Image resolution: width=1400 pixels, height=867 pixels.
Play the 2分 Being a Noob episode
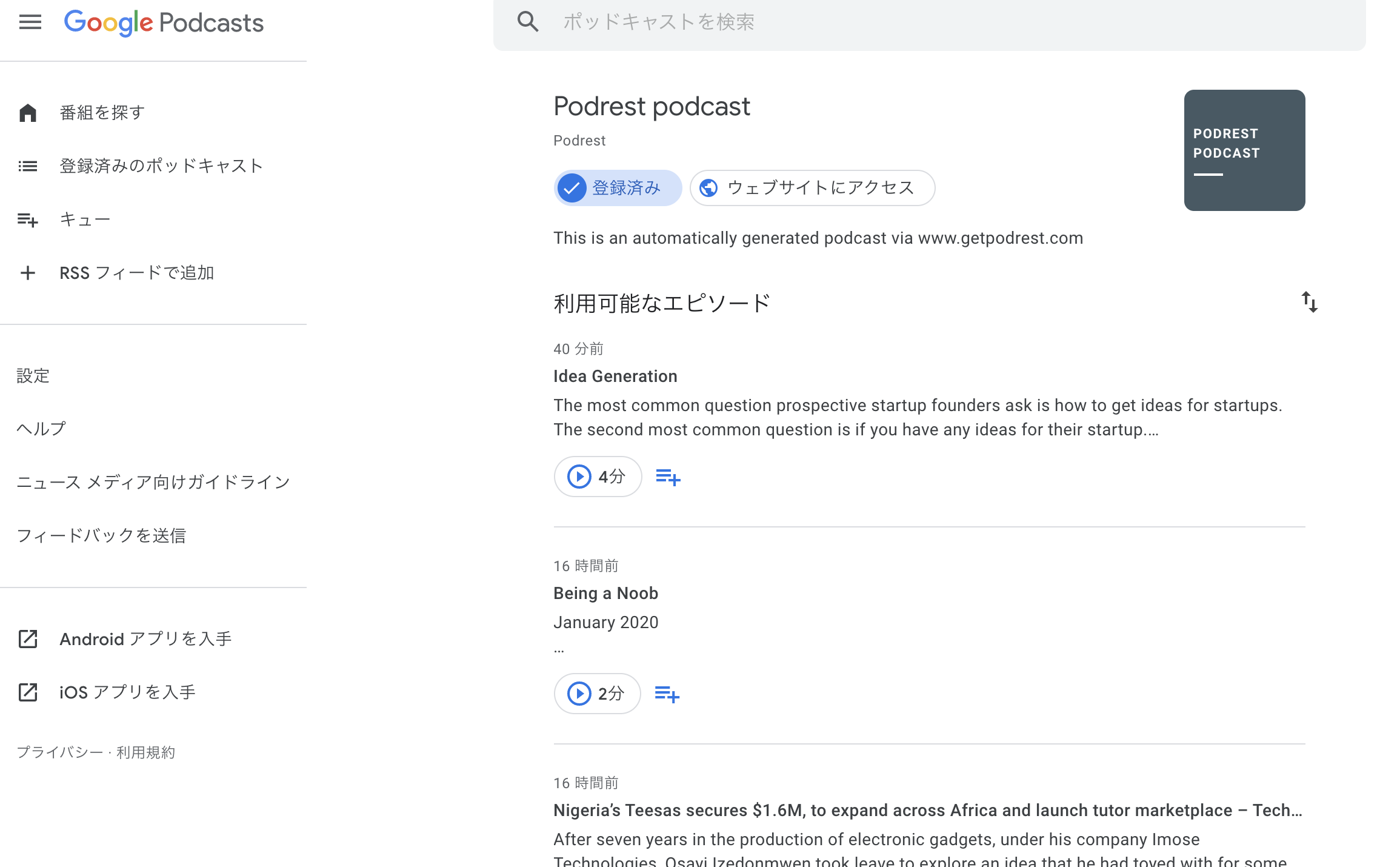pos(596,694)
